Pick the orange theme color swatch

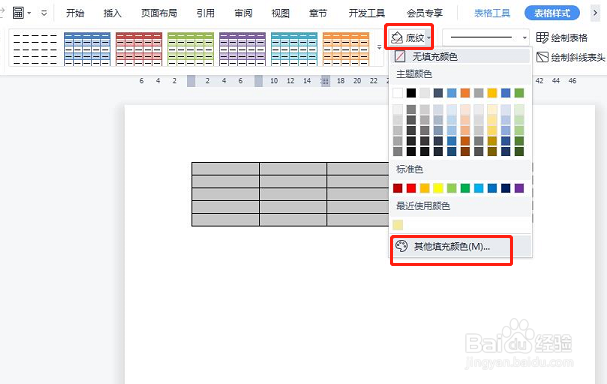pyautogui.click(x=465, y=93)
